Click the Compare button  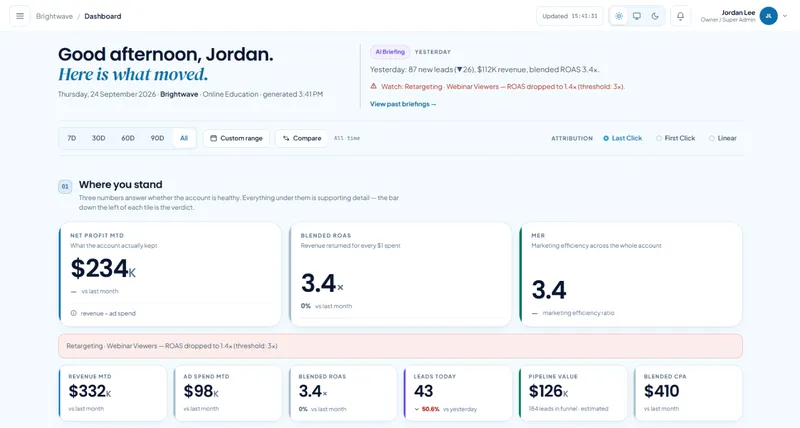pos(302,138)
